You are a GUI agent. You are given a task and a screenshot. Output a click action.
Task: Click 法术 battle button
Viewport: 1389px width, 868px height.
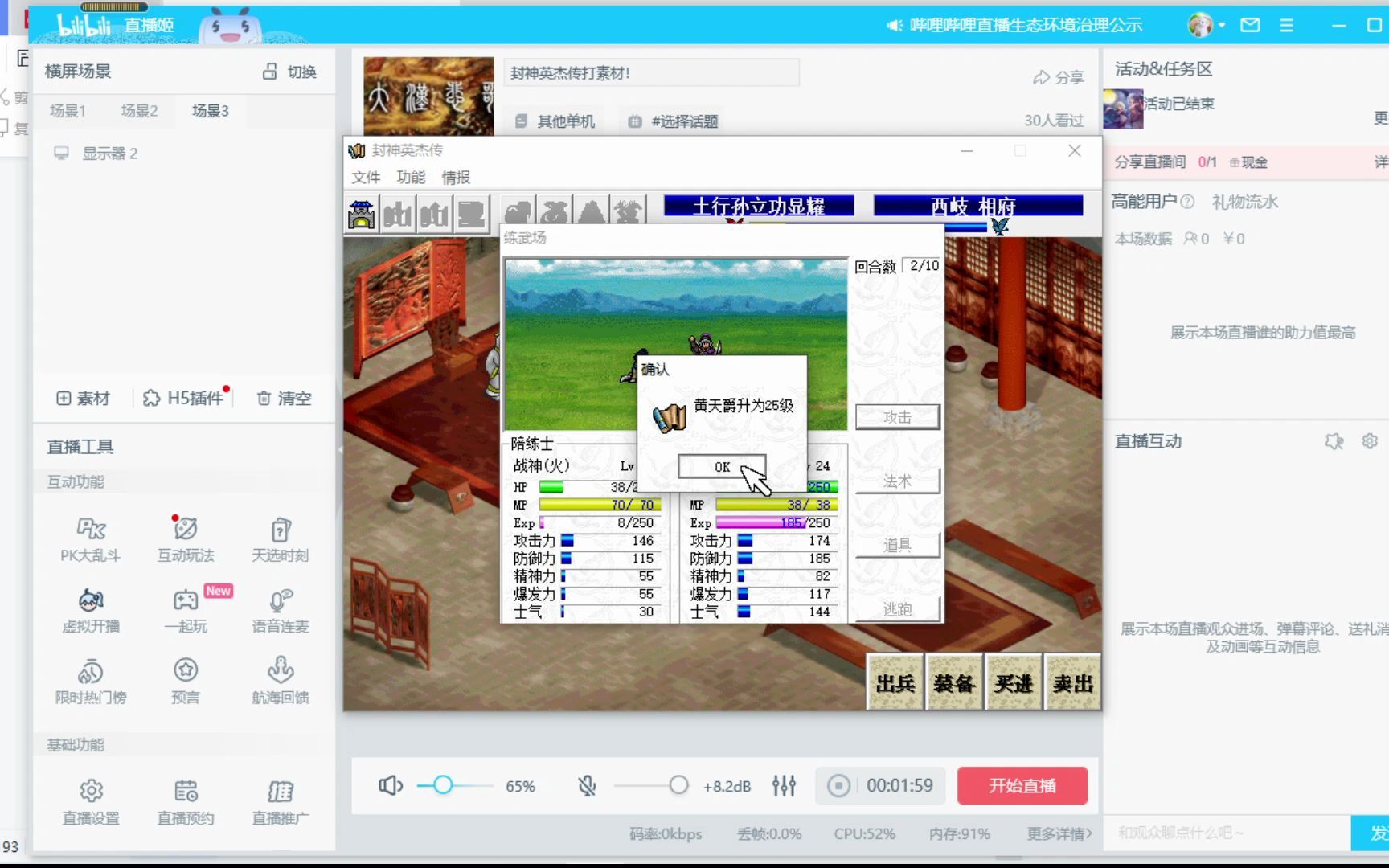point(897,481)
